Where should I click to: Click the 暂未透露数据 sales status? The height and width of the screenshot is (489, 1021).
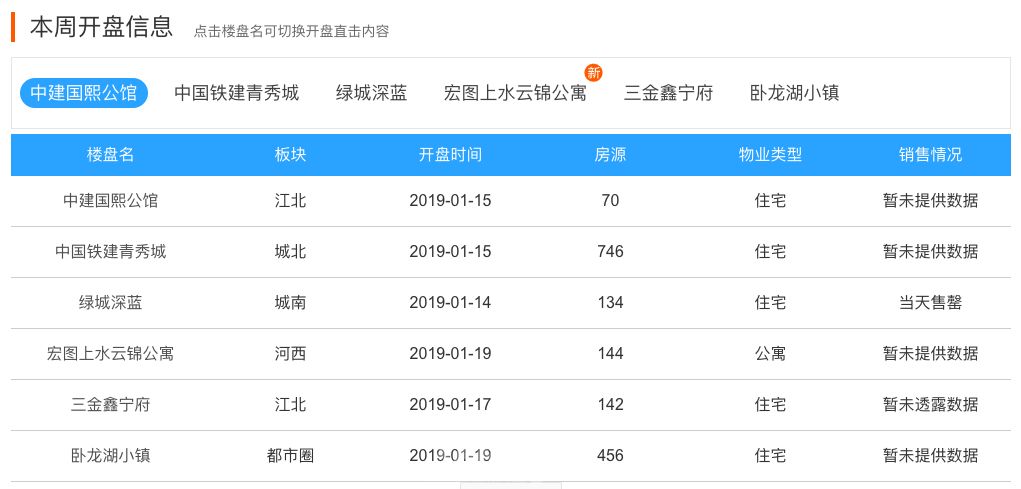(930, 404)
